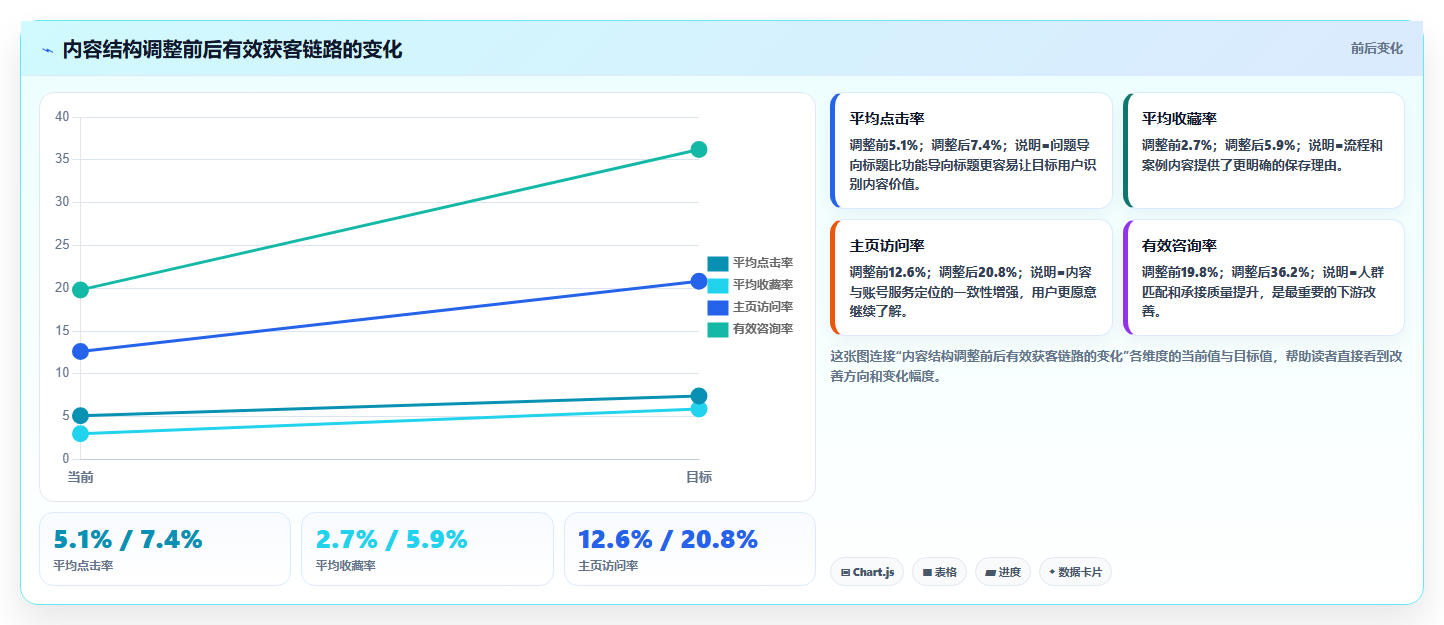1444x625 pixels.
Task: Click the 表格 chip icon
Action: point(927,573)
